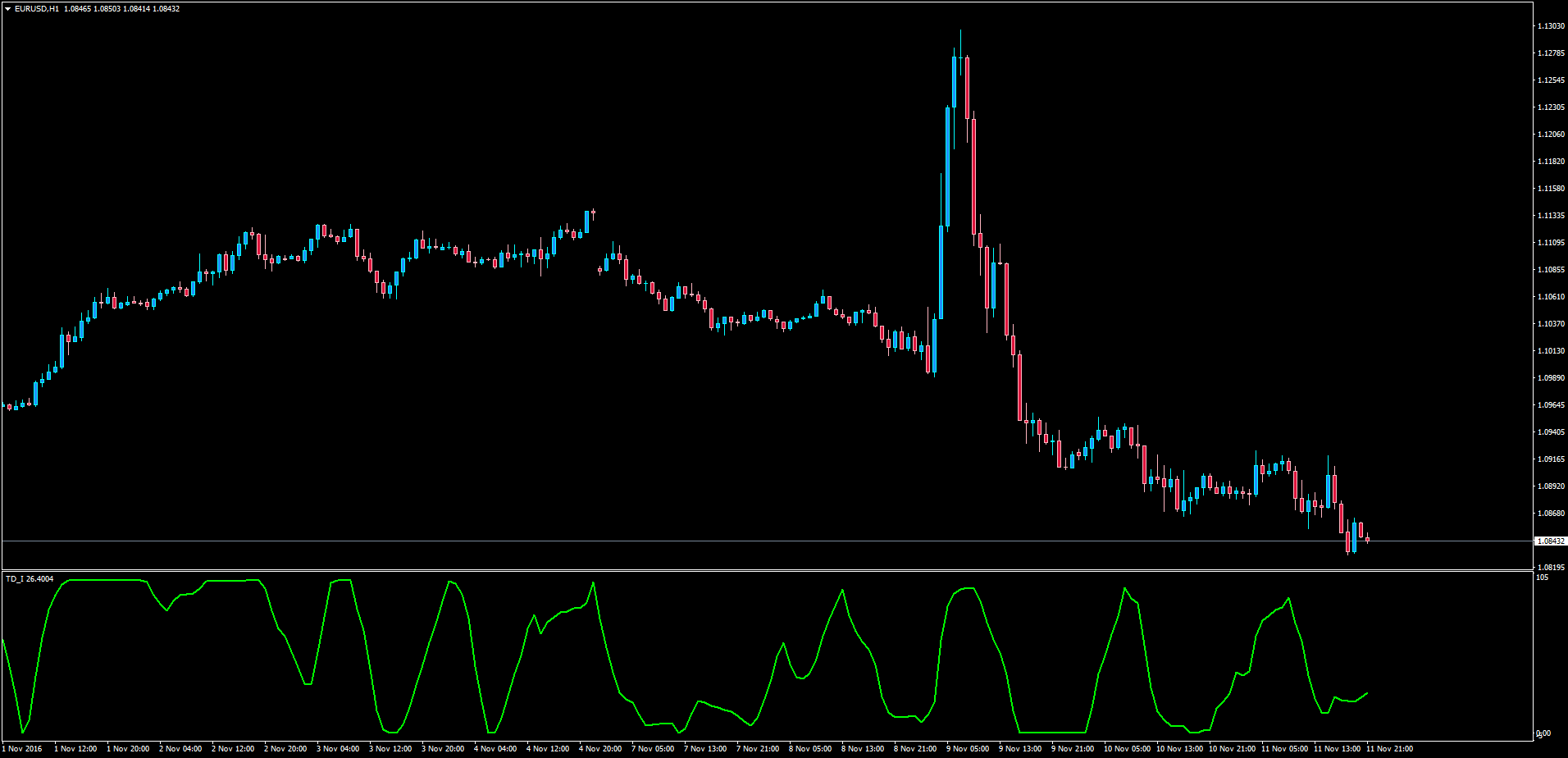Click the 9 Nov 05:00 time label
The height and width of the screenshot is (758, 1568).
(x=968, y=749)
